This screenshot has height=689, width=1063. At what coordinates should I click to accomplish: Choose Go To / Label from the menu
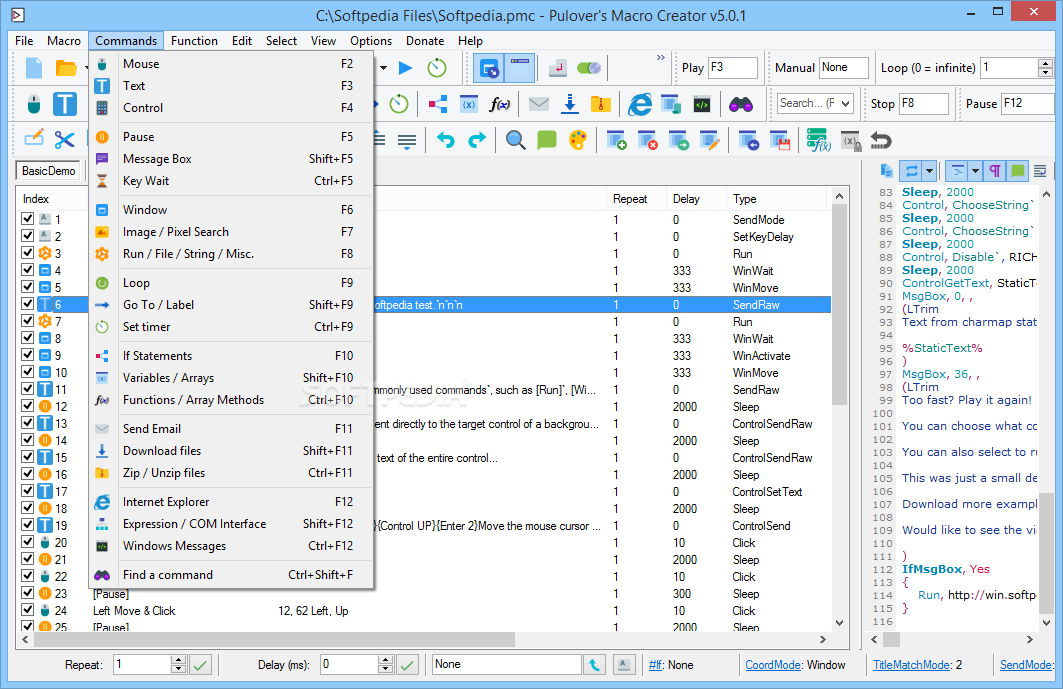(230, 305)
